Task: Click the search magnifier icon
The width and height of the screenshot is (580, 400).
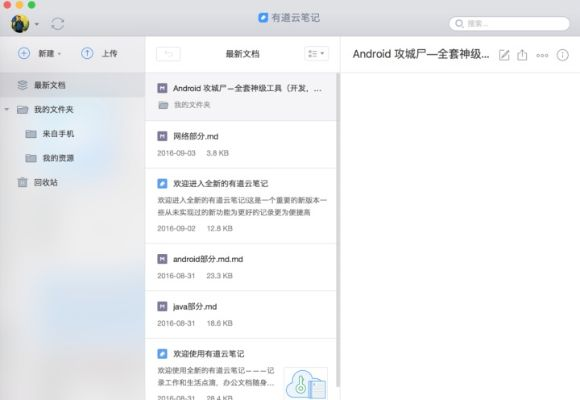Action: [x=459, y=24]
